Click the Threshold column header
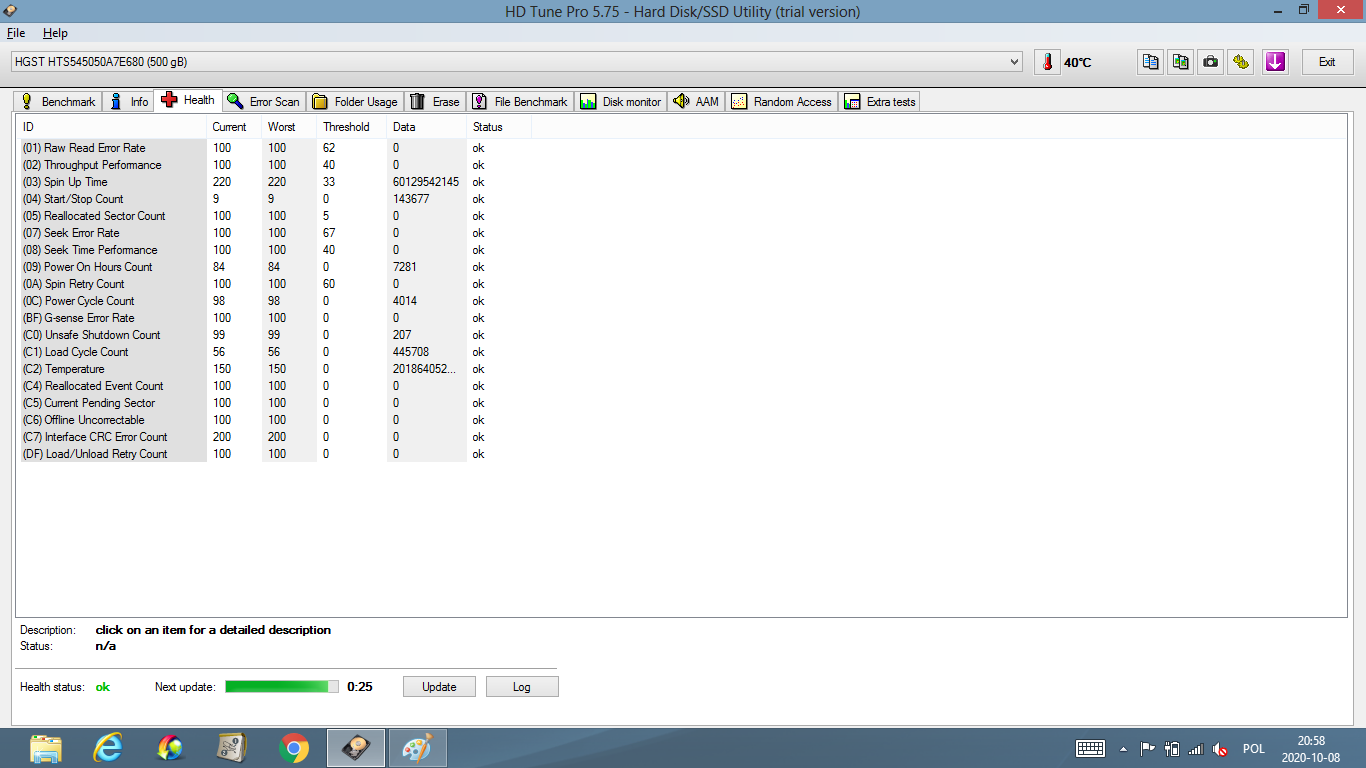 (351, 127)
